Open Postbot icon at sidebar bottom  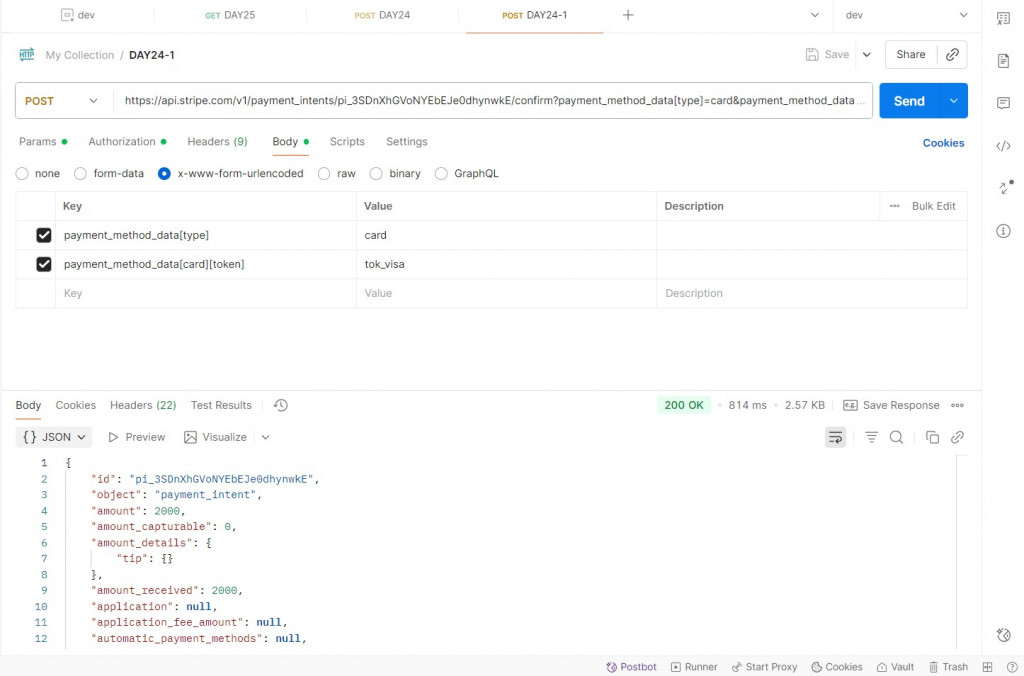click(1003, 634)
